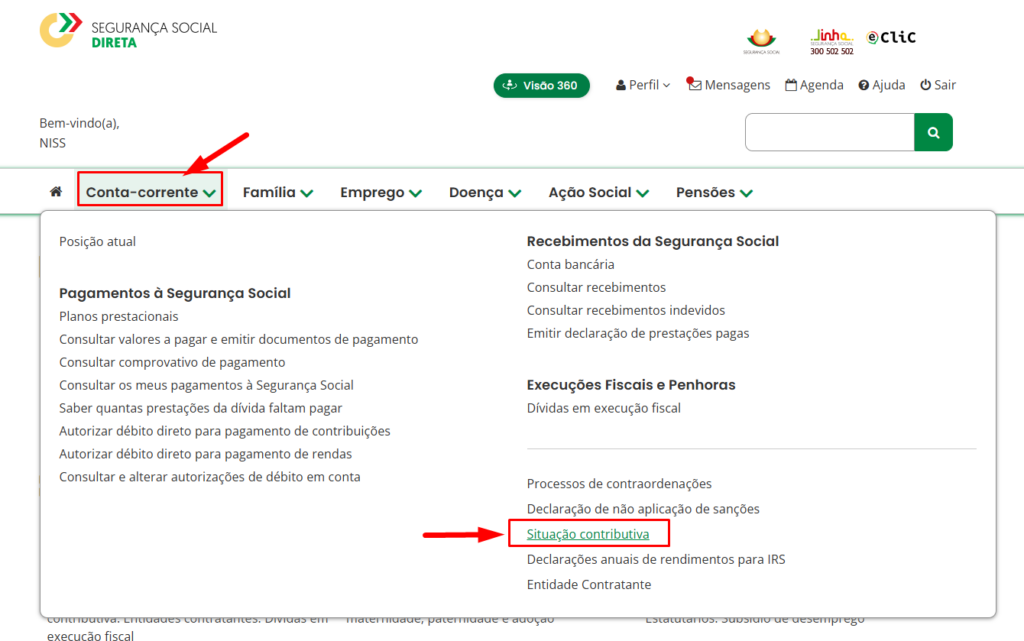Collapse the Conta-corrente menu
Screen dimensions: 1024x641
coord(150,192)
